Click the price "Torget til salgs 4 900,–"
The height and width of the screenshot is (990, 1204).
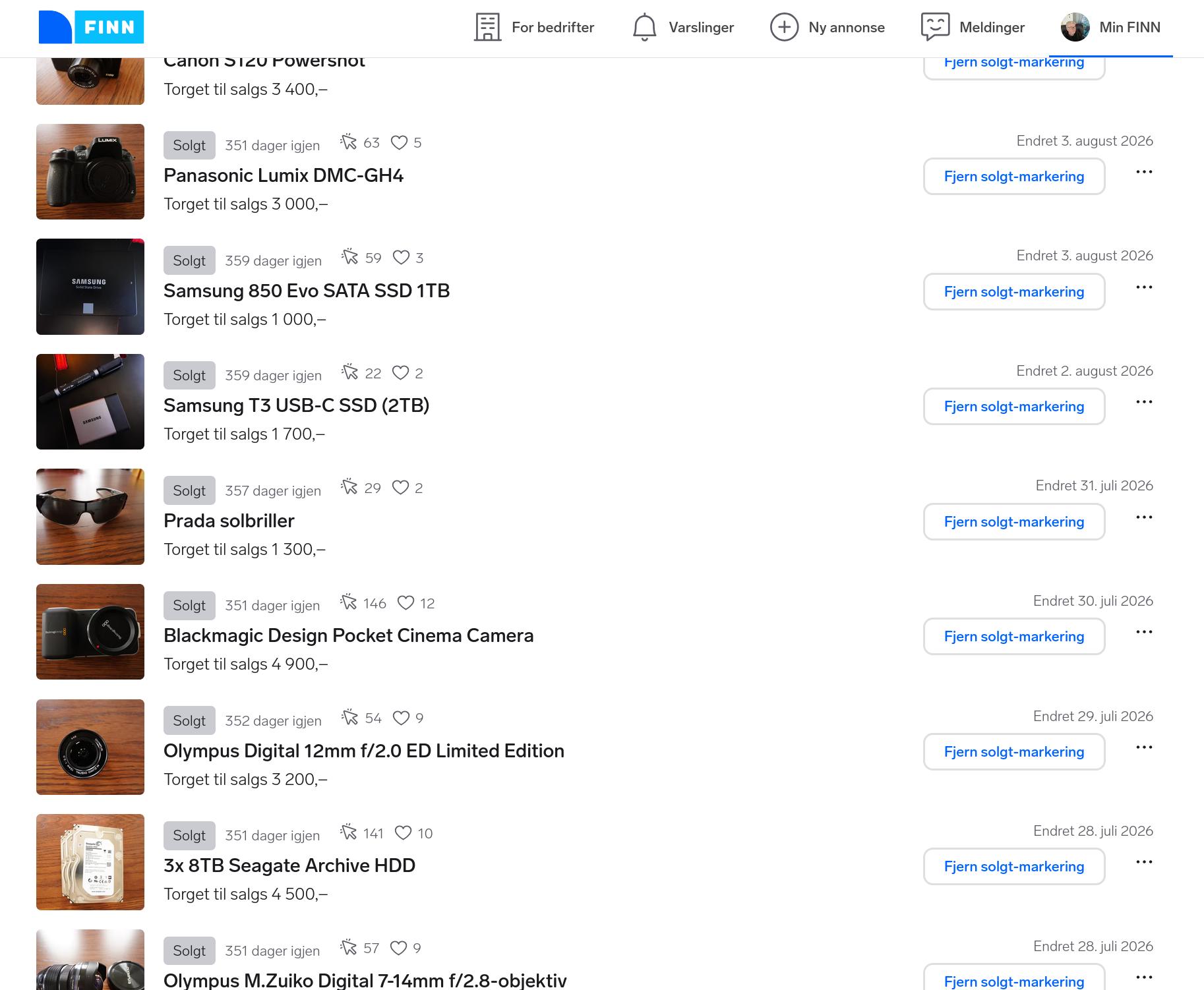(245, 664)
